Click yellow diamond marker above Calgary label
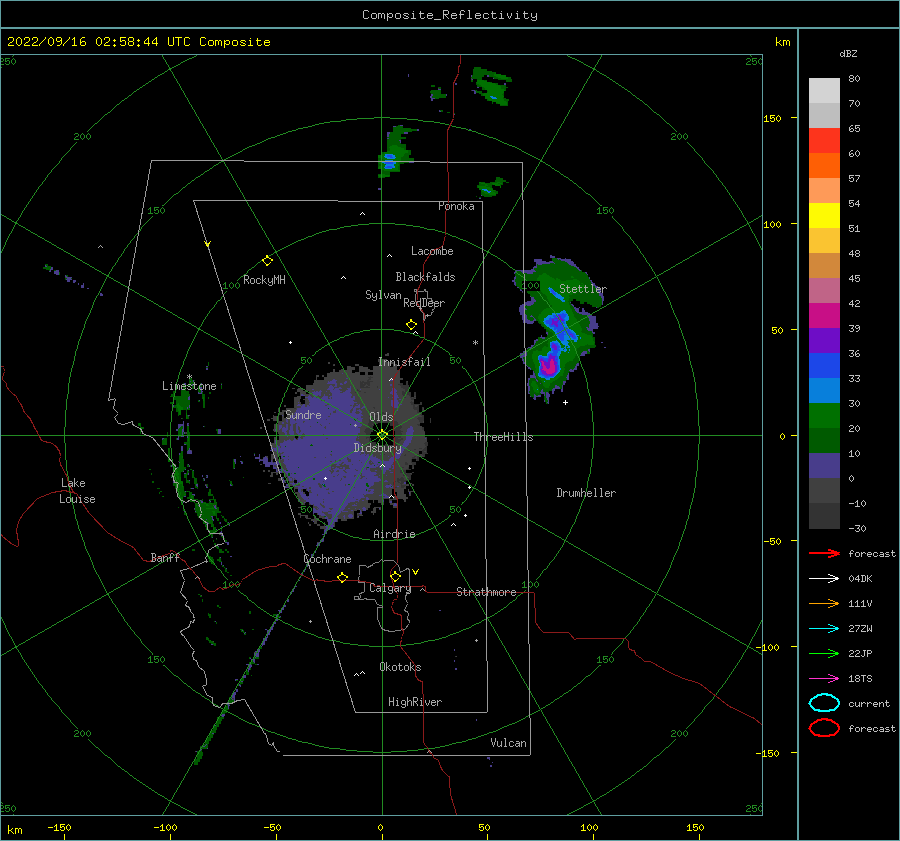The width and height of the screenshot is (900, 841). [395, 576]
